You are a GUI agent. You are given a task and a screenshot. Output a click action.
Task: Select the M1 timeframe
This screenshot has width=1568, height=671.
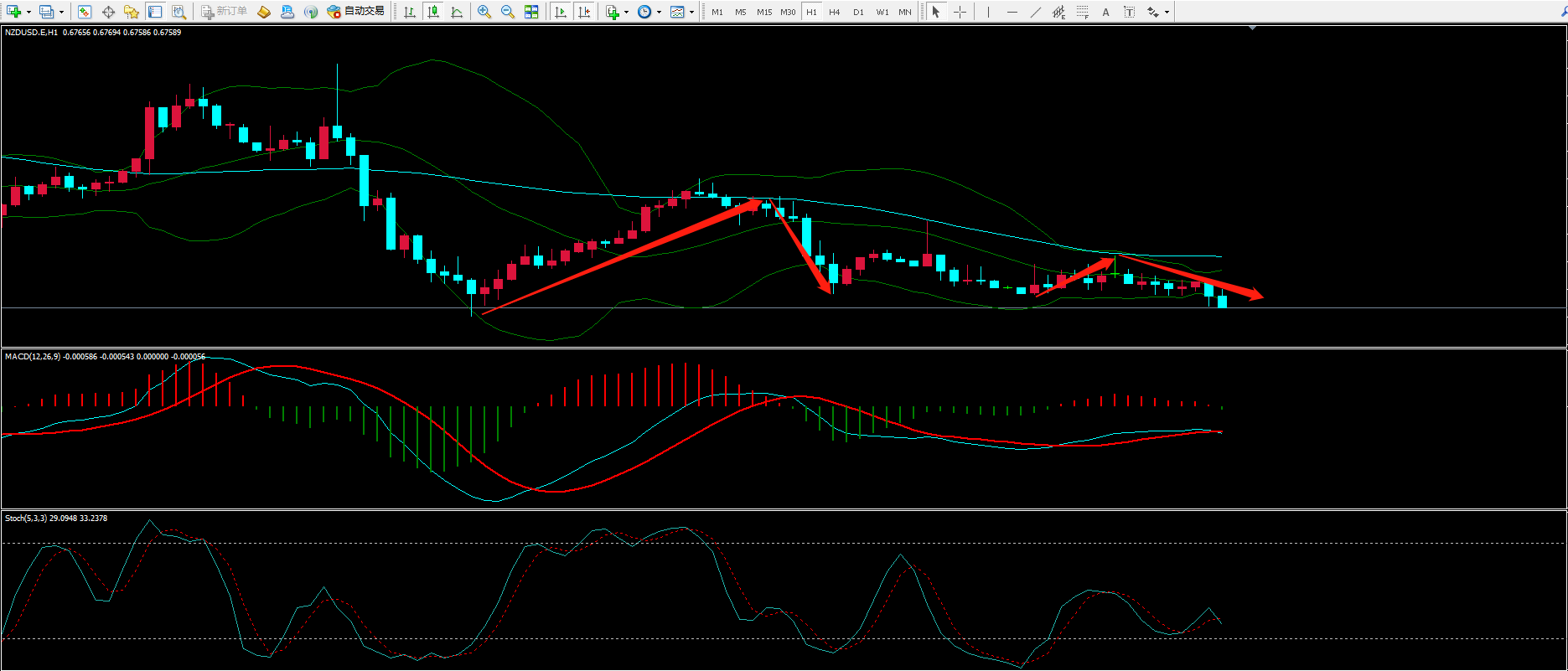tap(717, 12)
